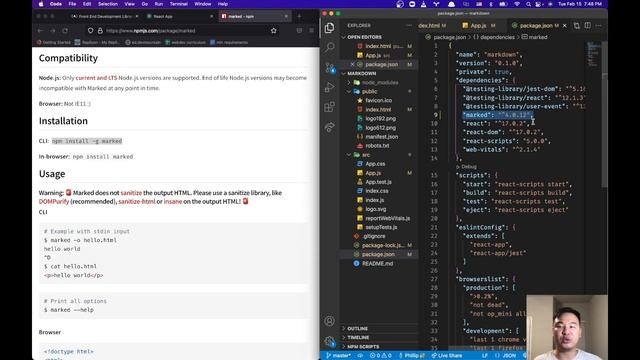Click the browser forward arrow
640x360 pixels.
(x=53, y=31)
